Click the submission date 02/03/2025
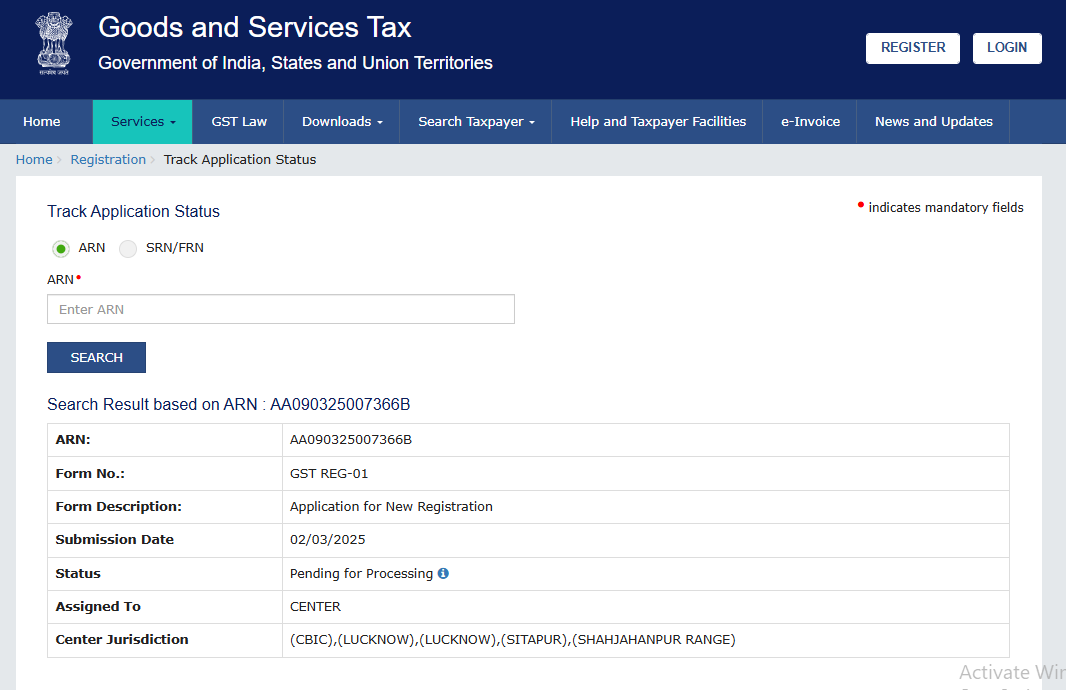Screen dimensions: 1066x690 point(328,540)
